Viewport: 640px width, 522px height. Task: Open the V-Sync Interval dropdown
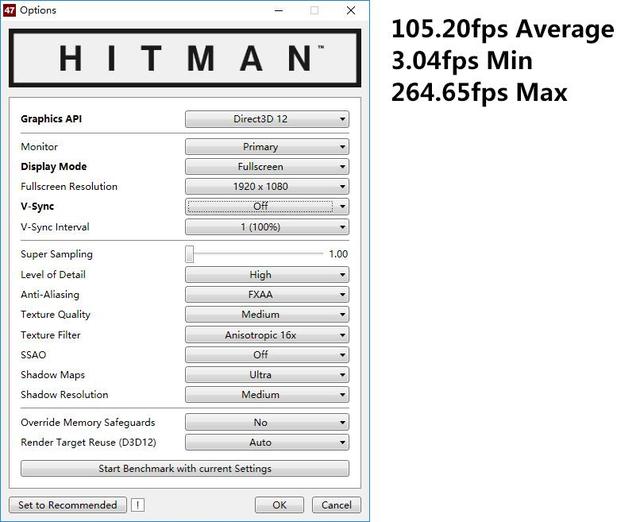click(x=267, y=227)
